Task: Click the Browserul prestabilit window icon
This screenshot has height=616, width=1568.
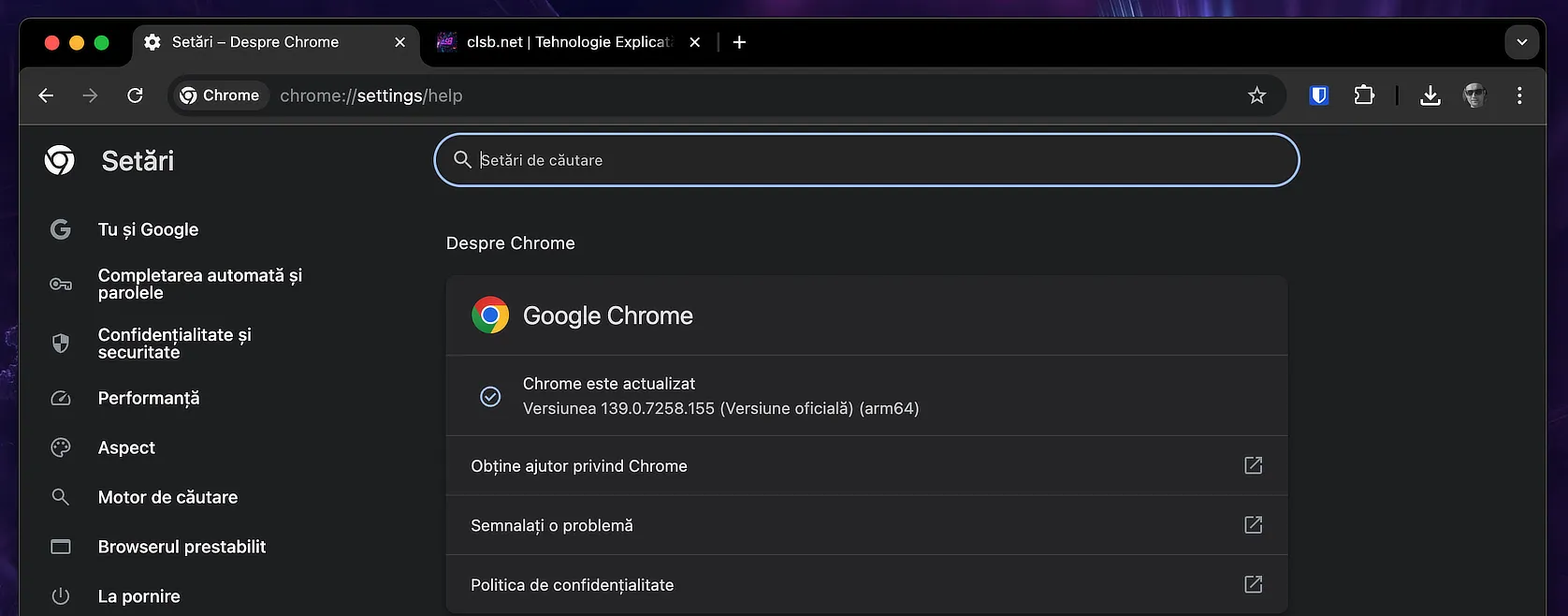Action: [x=61, y=547]
